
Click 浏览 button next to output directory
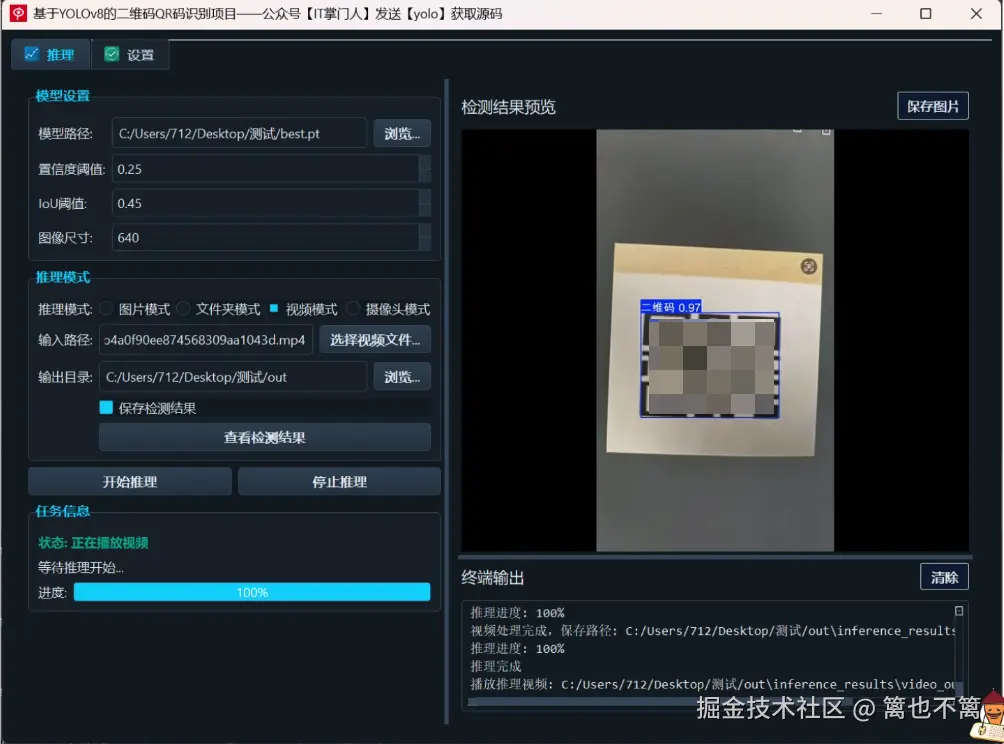click(x=402, y=376)
